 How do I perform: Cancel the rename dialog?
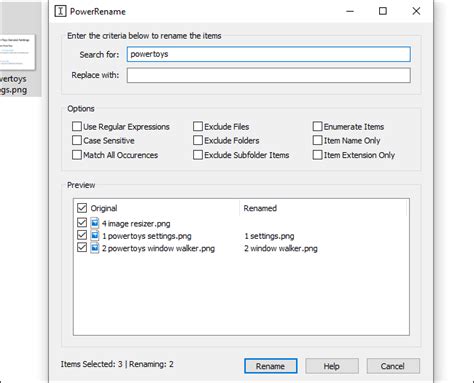393,366
